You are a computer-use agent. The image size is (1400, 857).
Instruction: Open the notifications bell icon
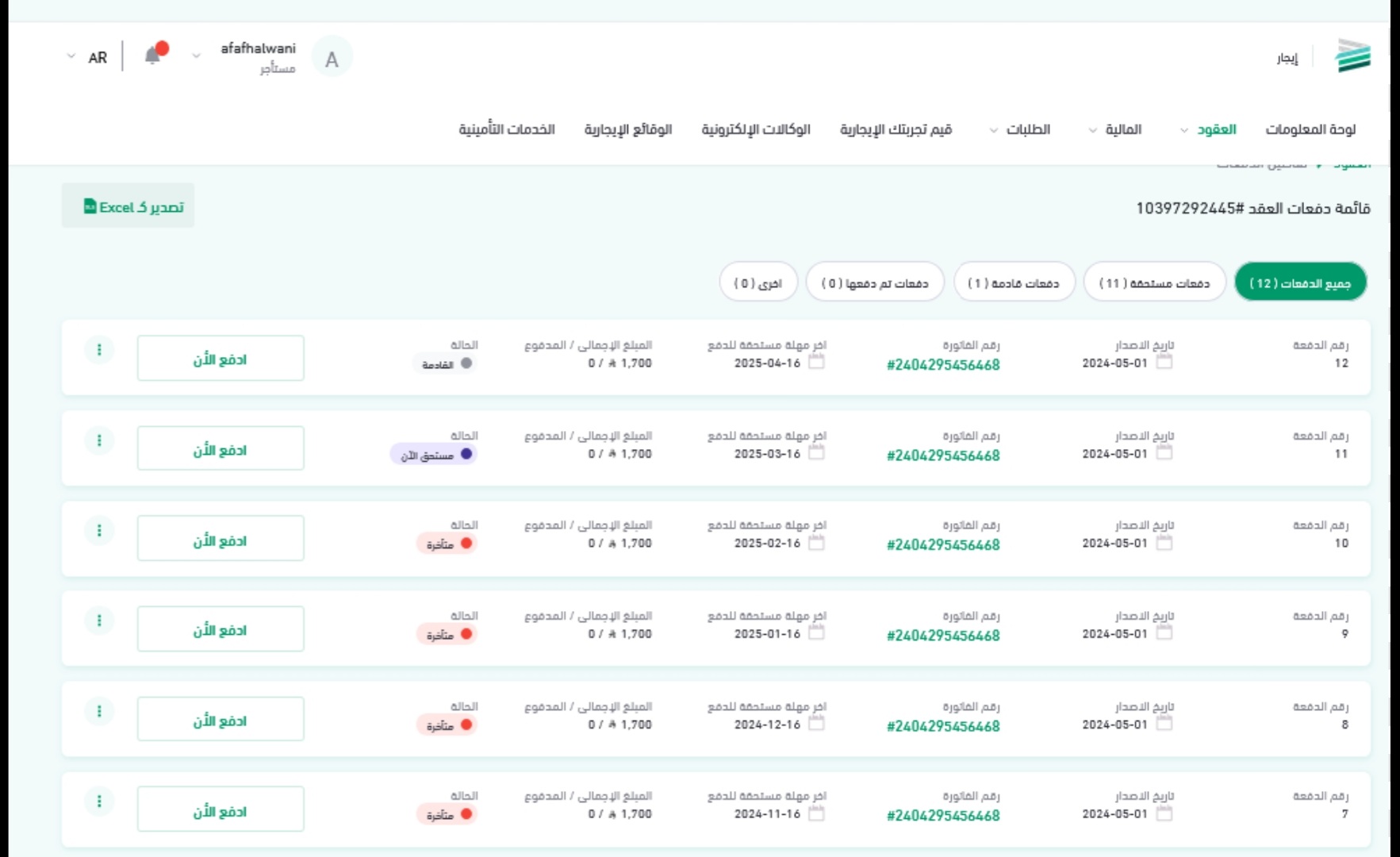click(153, 56)
